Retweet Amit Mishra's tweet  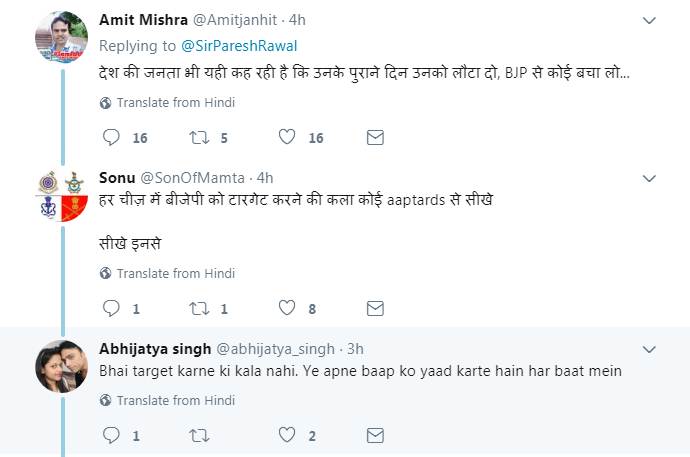click(x=199, y=137)
